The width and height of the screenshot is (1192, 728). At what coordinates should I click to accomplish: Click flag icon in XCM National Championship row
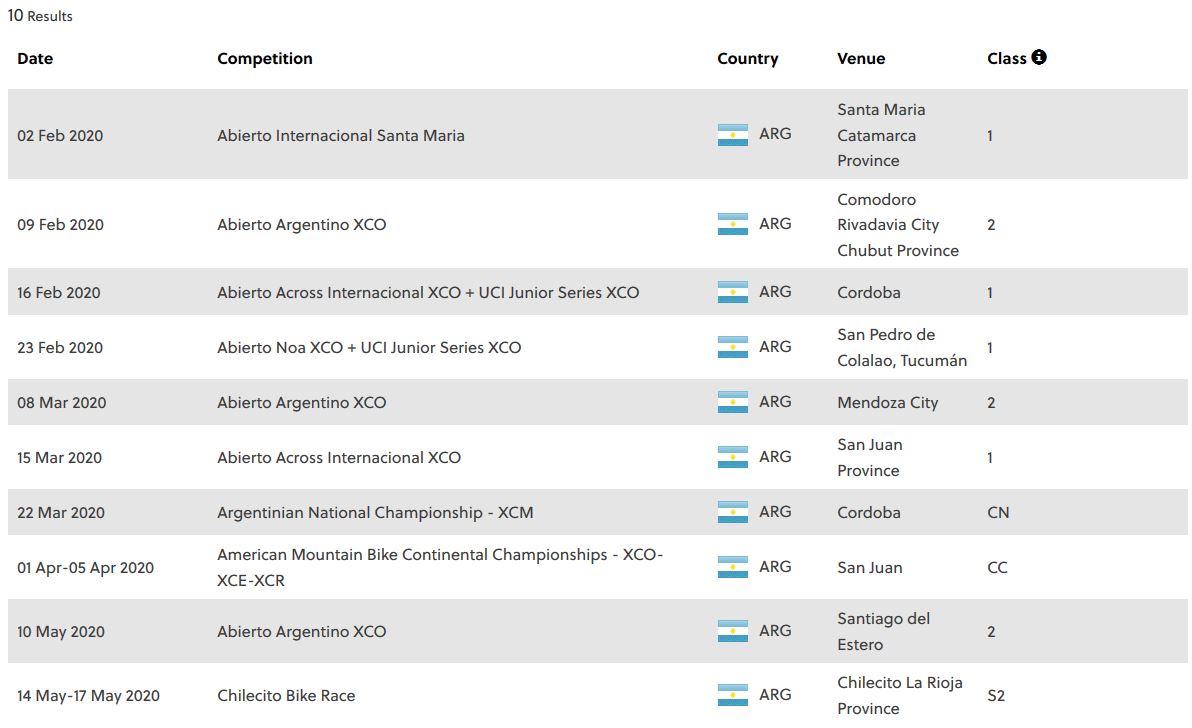732,512
